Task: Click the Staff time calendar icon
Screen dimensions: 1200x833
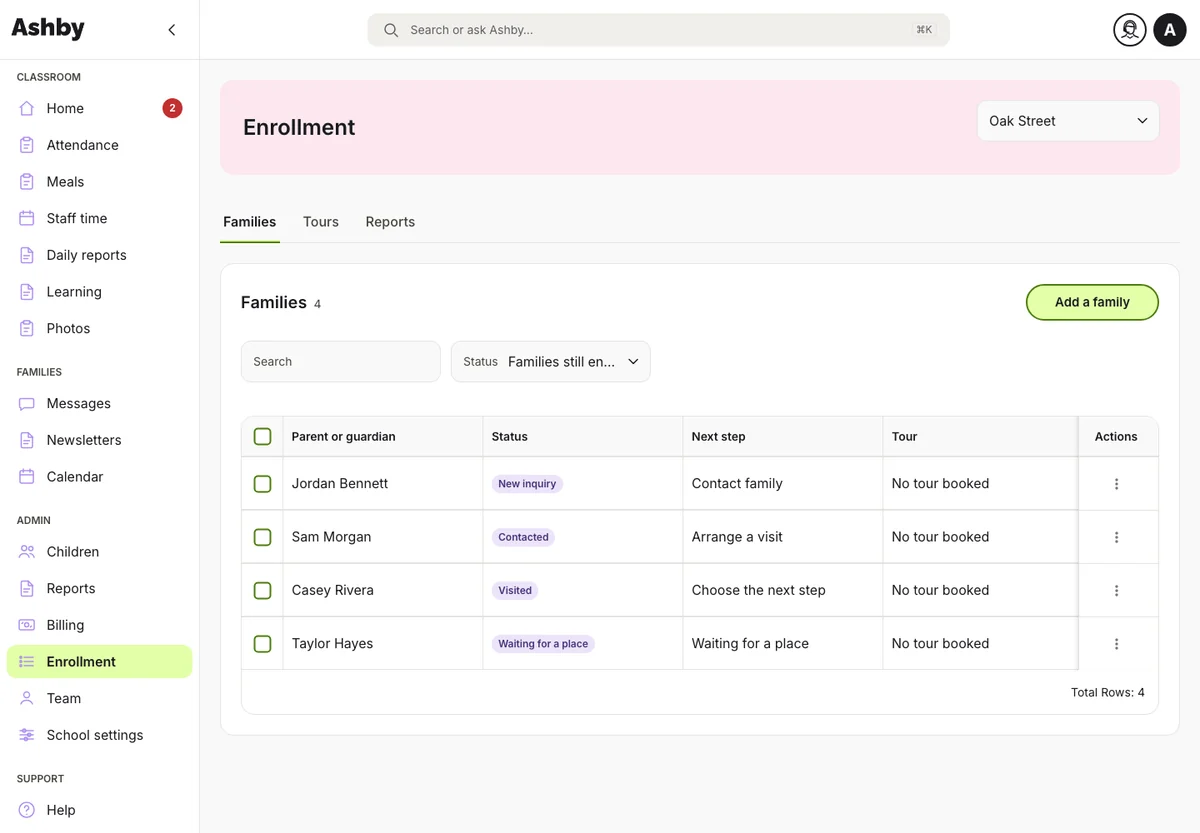Action: click(27, 218)
